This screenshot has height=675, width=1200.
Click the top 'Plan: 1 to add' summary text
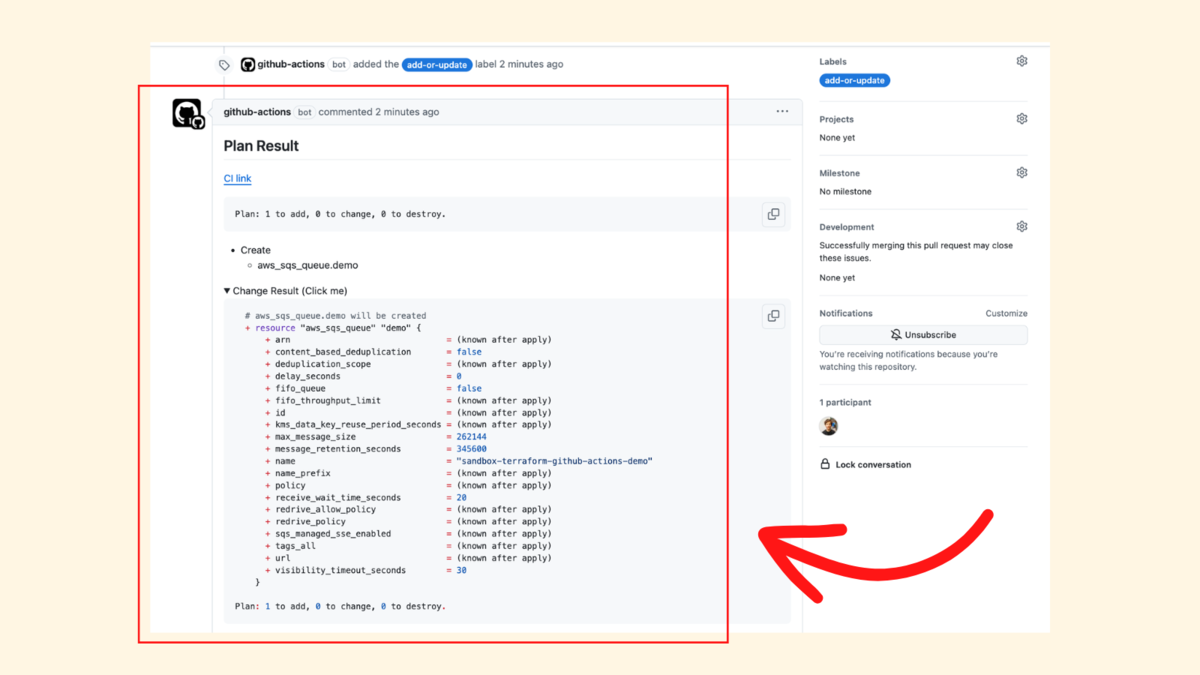(340, 214)
